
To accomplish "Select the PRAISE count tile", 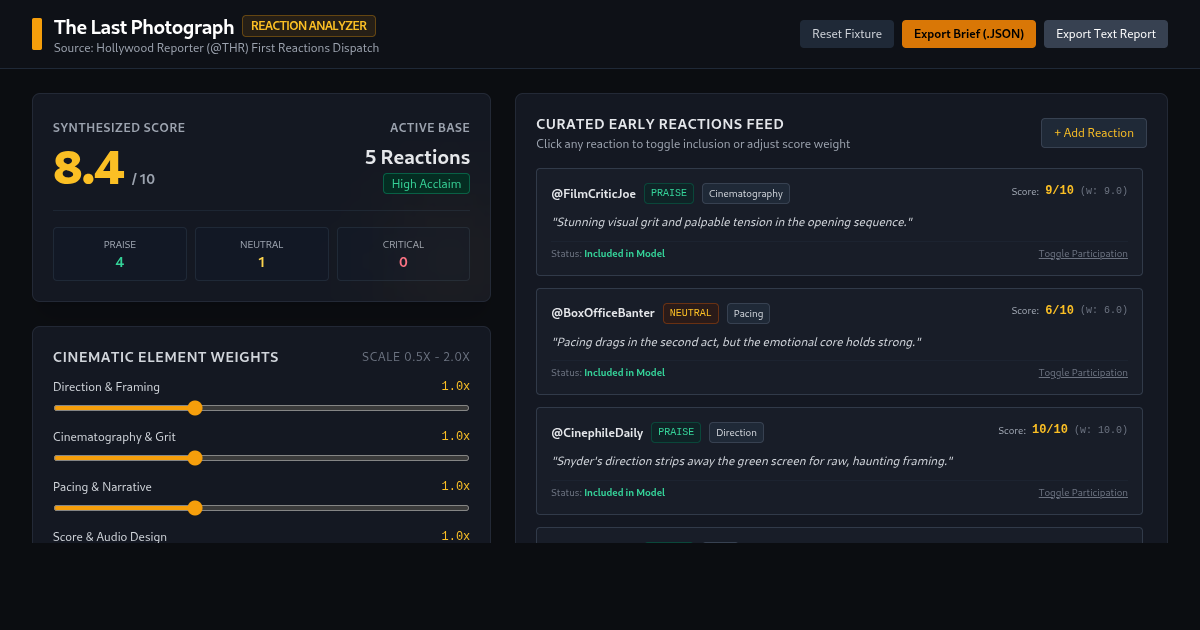I will coord(120,254).
